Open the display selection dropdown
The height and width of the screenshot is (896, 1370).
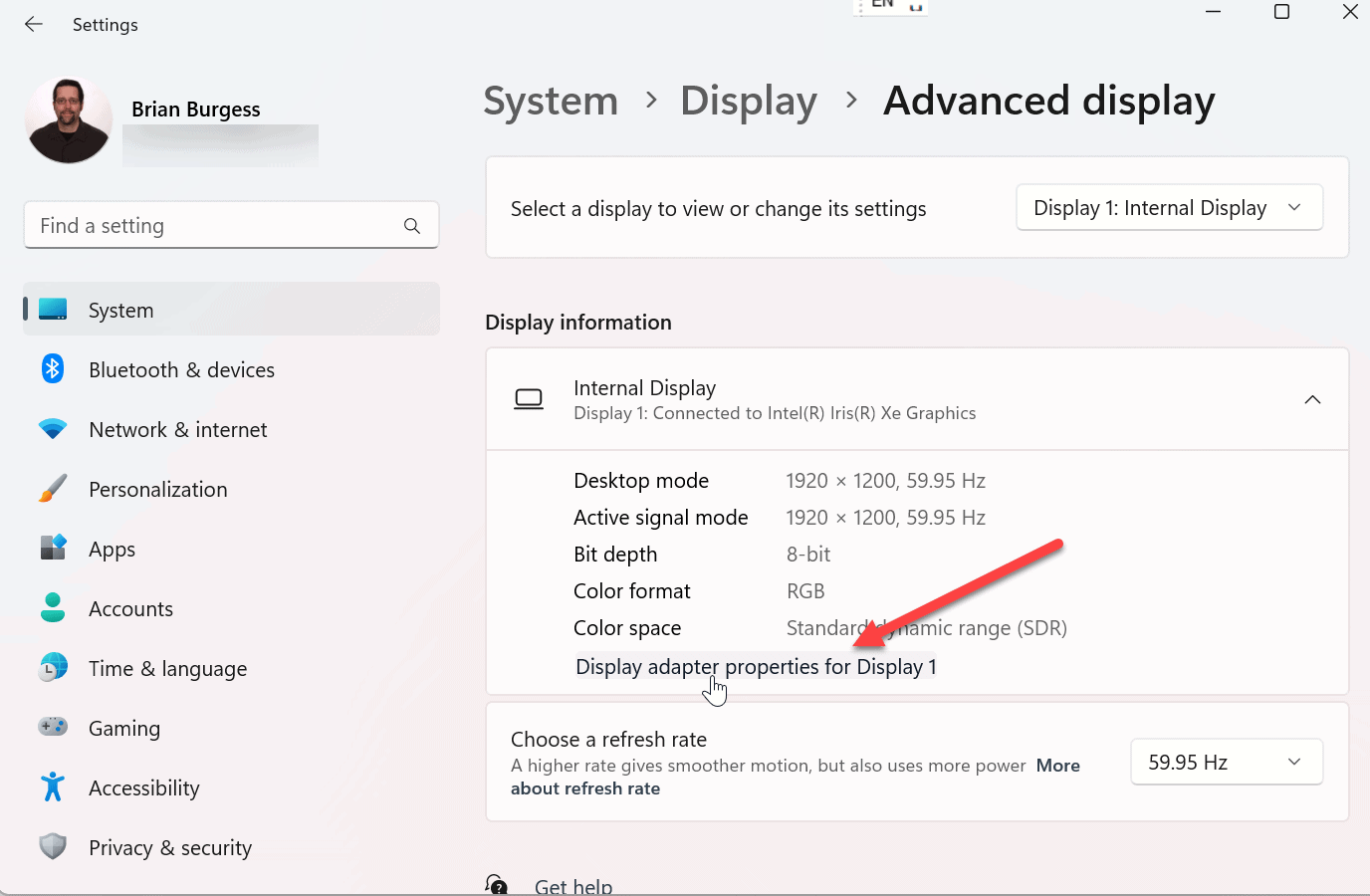(1169, 208)
